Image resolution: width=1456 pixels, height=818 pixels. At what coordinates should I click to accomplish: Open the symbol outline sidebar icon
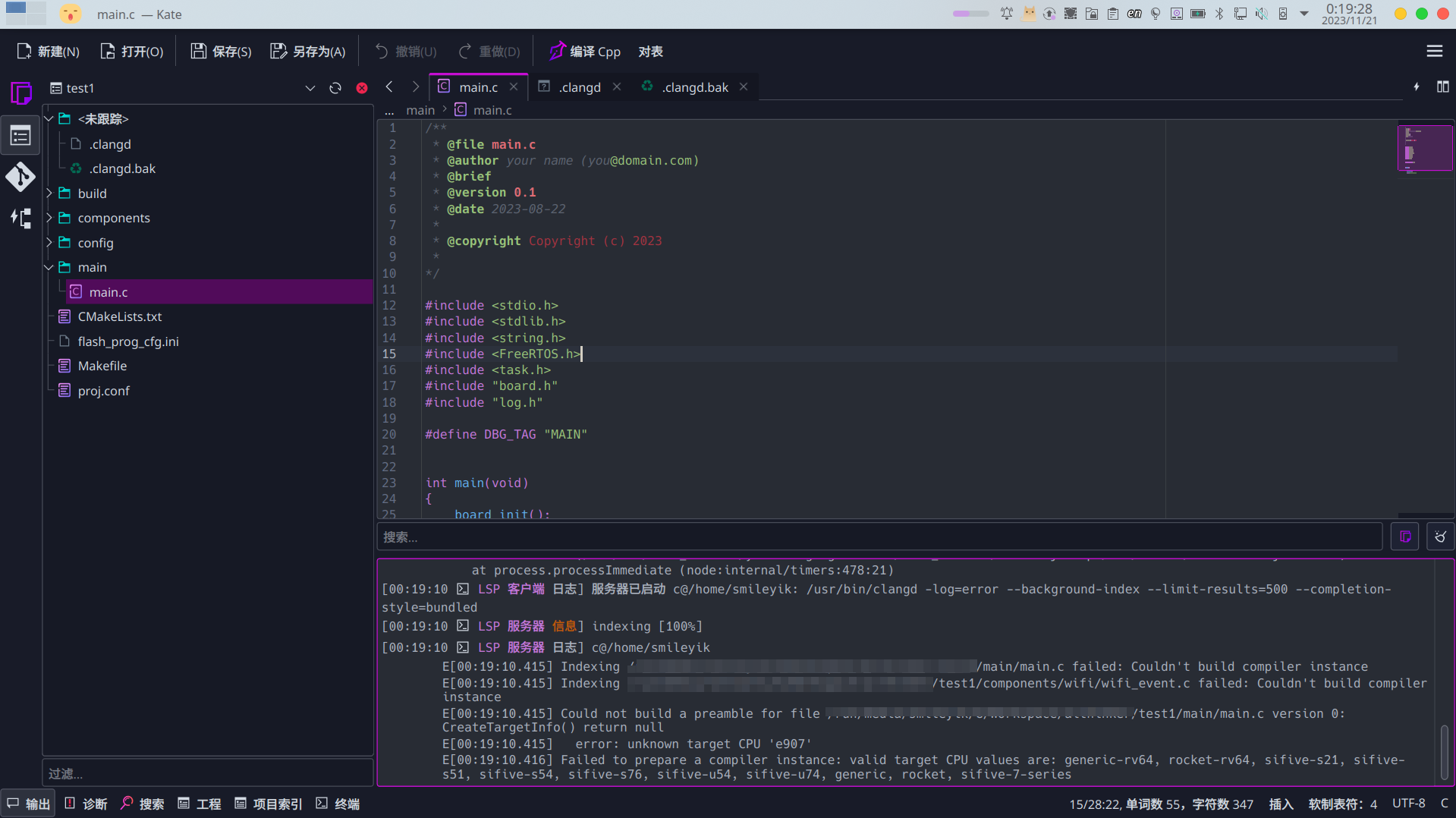tap(20, 219)
